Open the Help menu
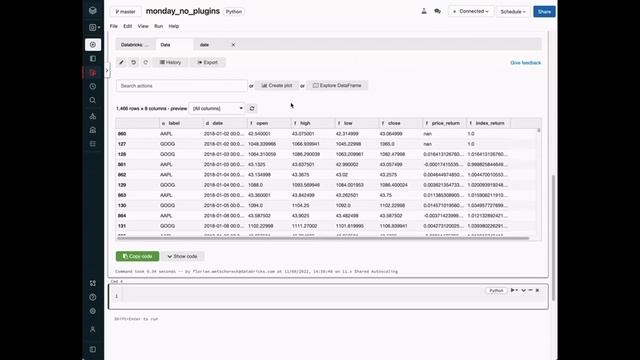The height and width of the screenshot is (360, 640). (x=174, y=26)
